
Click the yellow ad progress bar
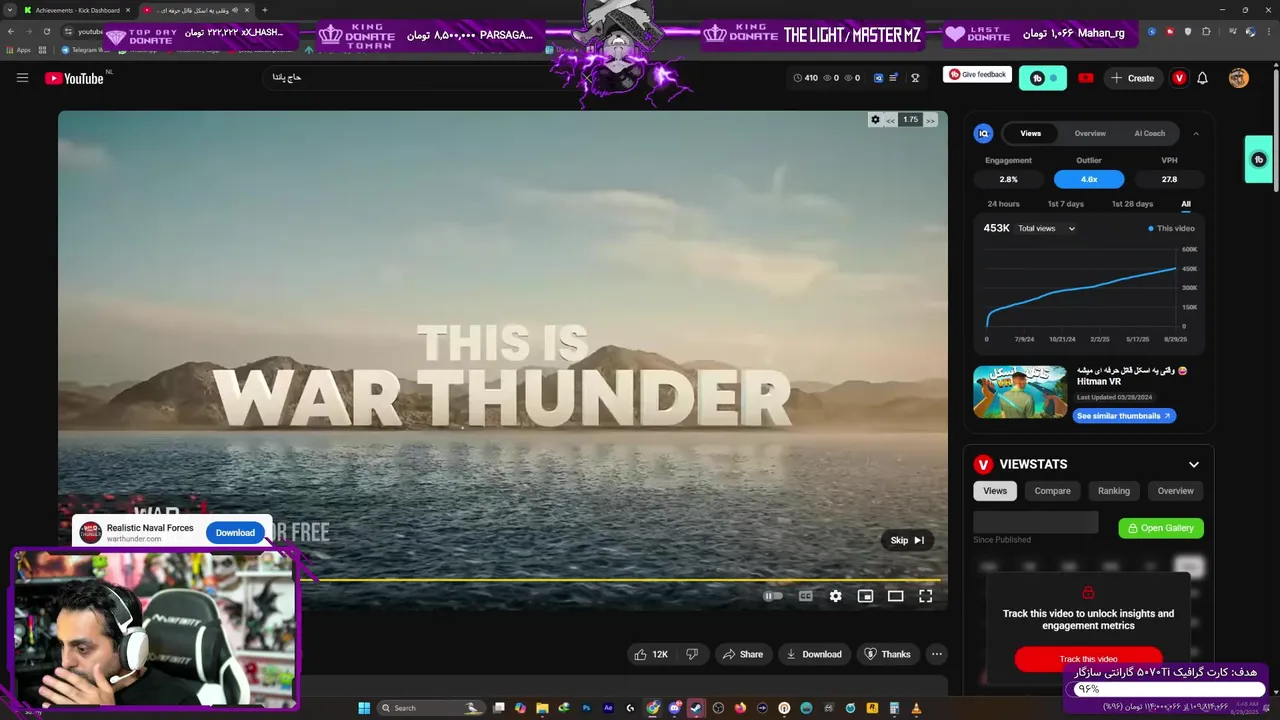[x=620, y=580]
